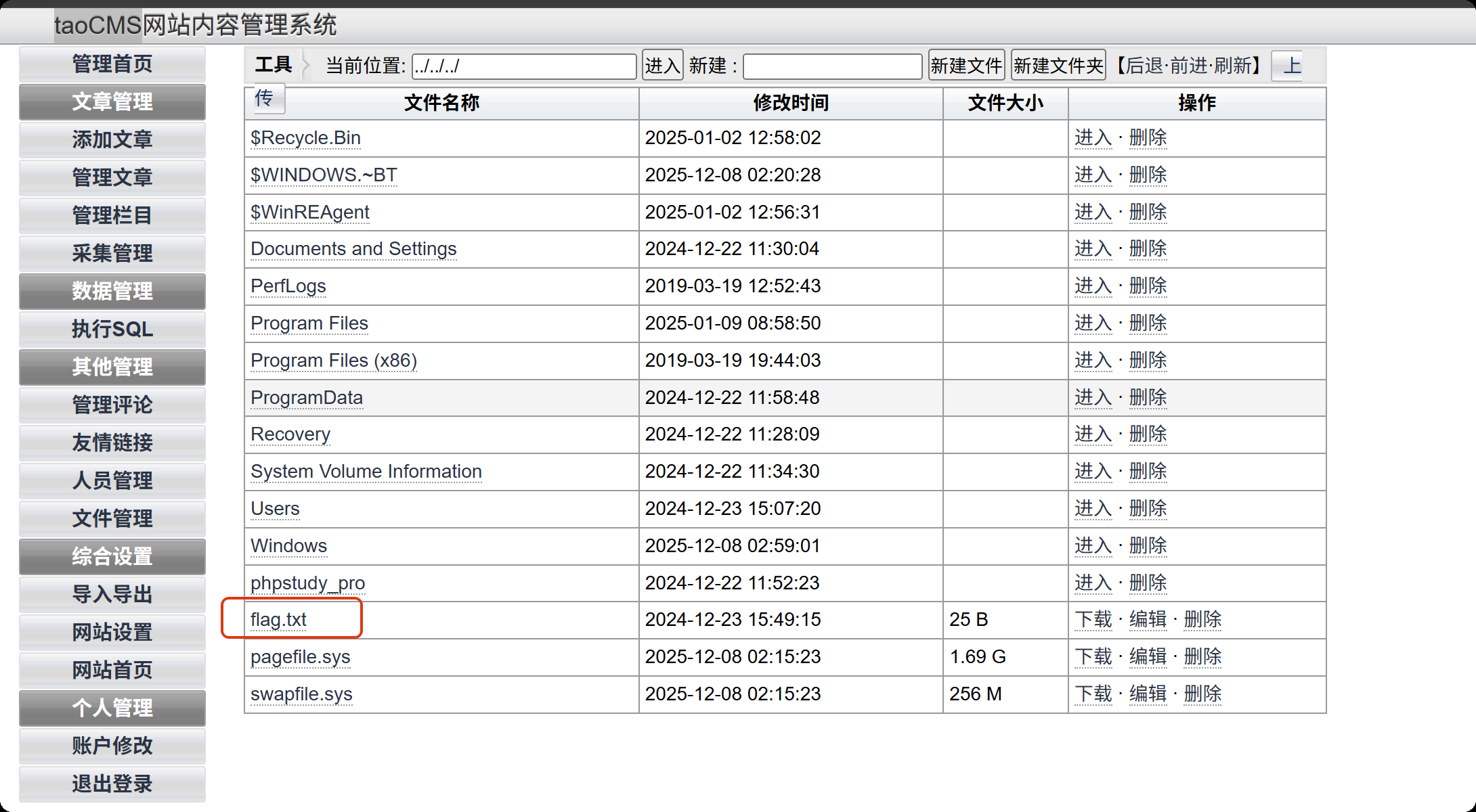The image size is (1476, 812).
Task: Delete swapfile.sys with 删除 link
Action: point(1202,694)
